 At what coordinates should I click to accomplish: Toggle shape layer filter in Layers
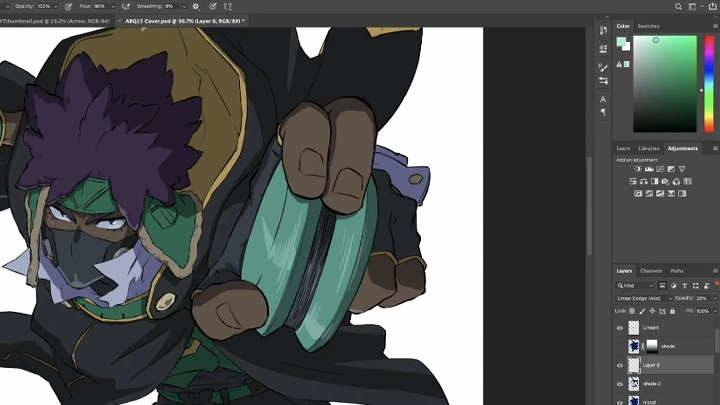point(695,286)
